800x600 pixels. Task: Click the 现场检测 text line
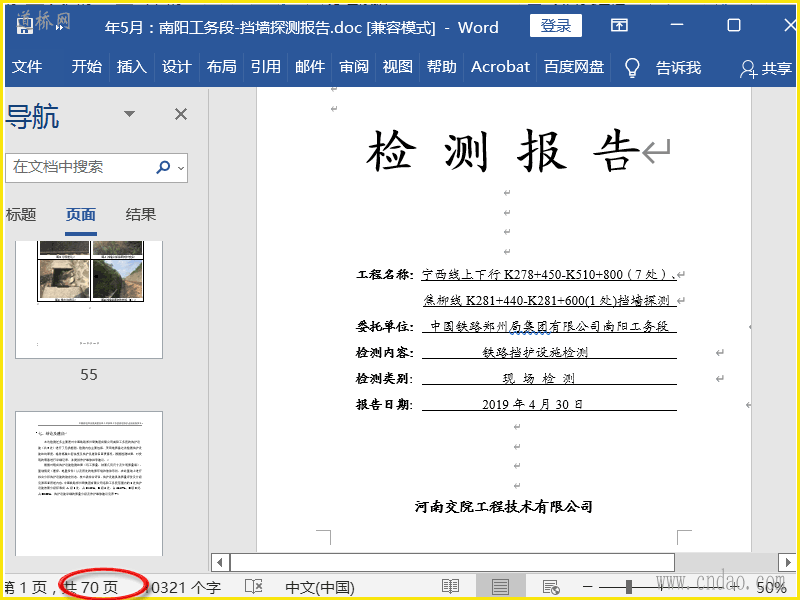pyautogui.click(x=539, y=379)
